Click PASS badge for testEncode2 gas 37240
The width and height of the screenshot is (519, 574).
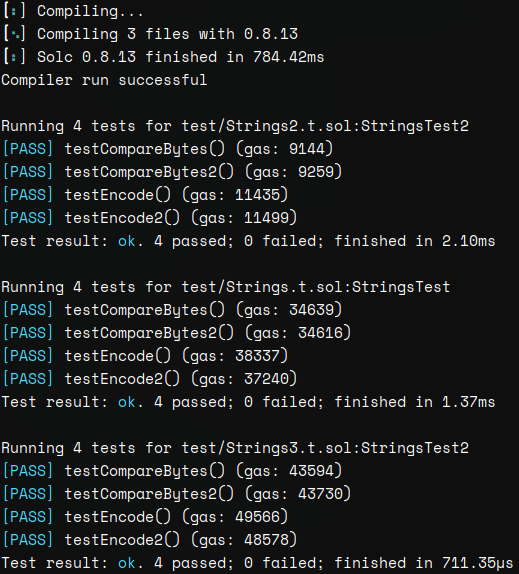click(28, 379)
